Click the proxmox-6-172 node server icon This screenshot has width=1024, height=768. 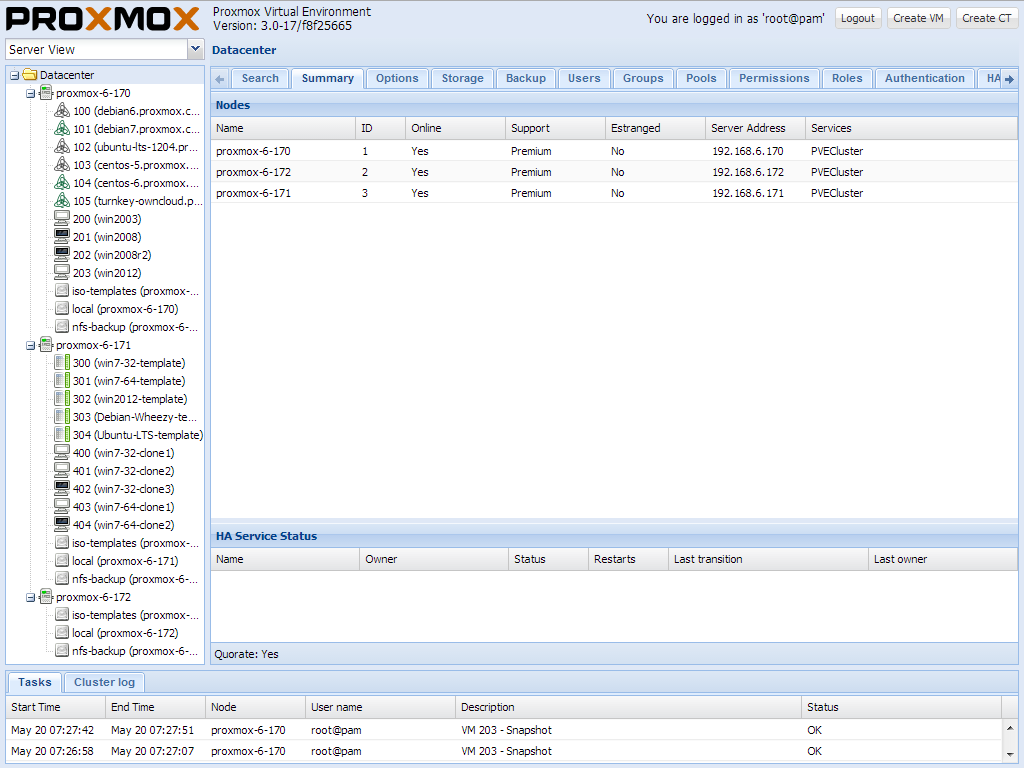coord(46,596)
